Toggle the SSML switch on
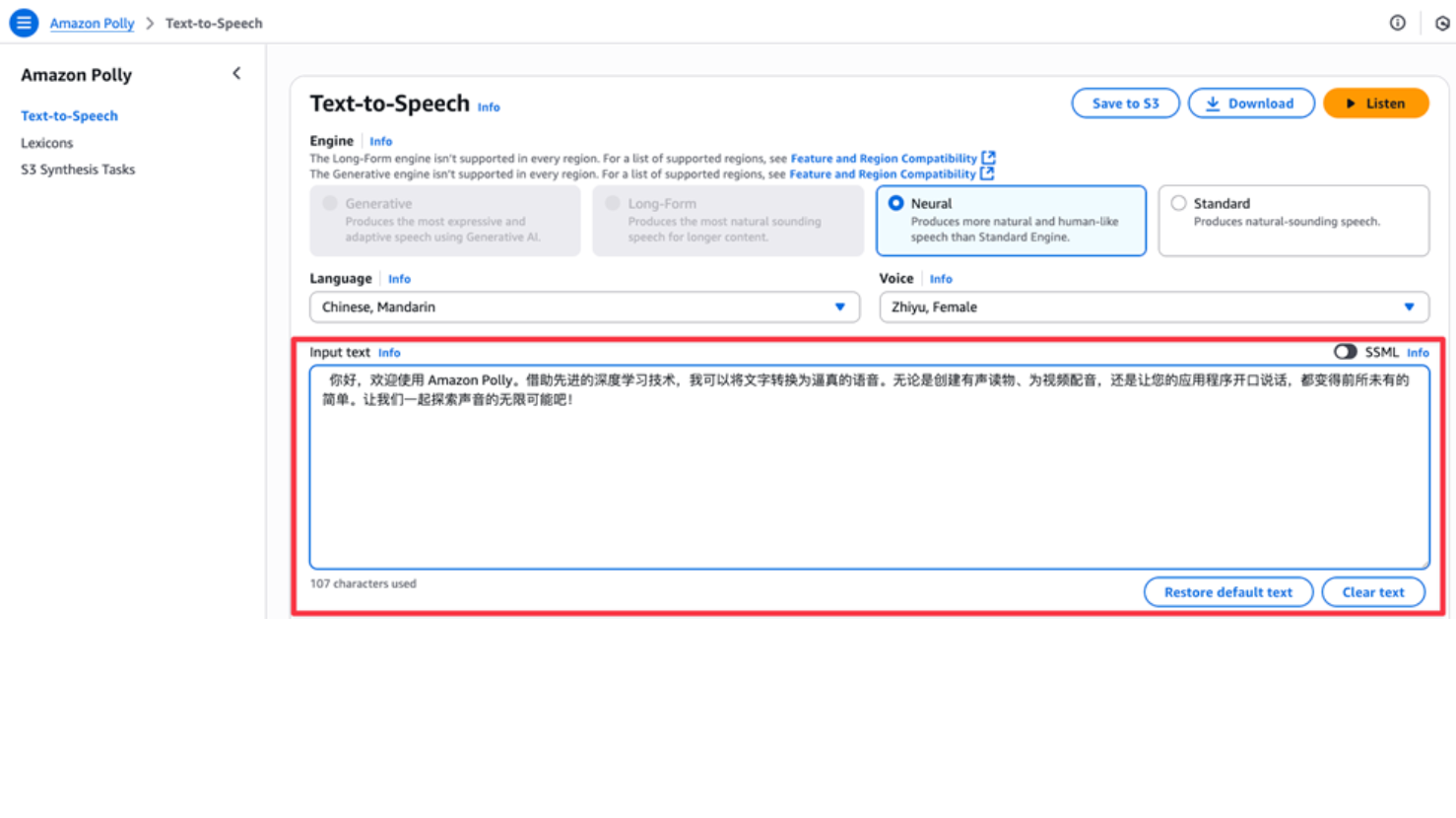1456x818 pixels. (1345, 352)
